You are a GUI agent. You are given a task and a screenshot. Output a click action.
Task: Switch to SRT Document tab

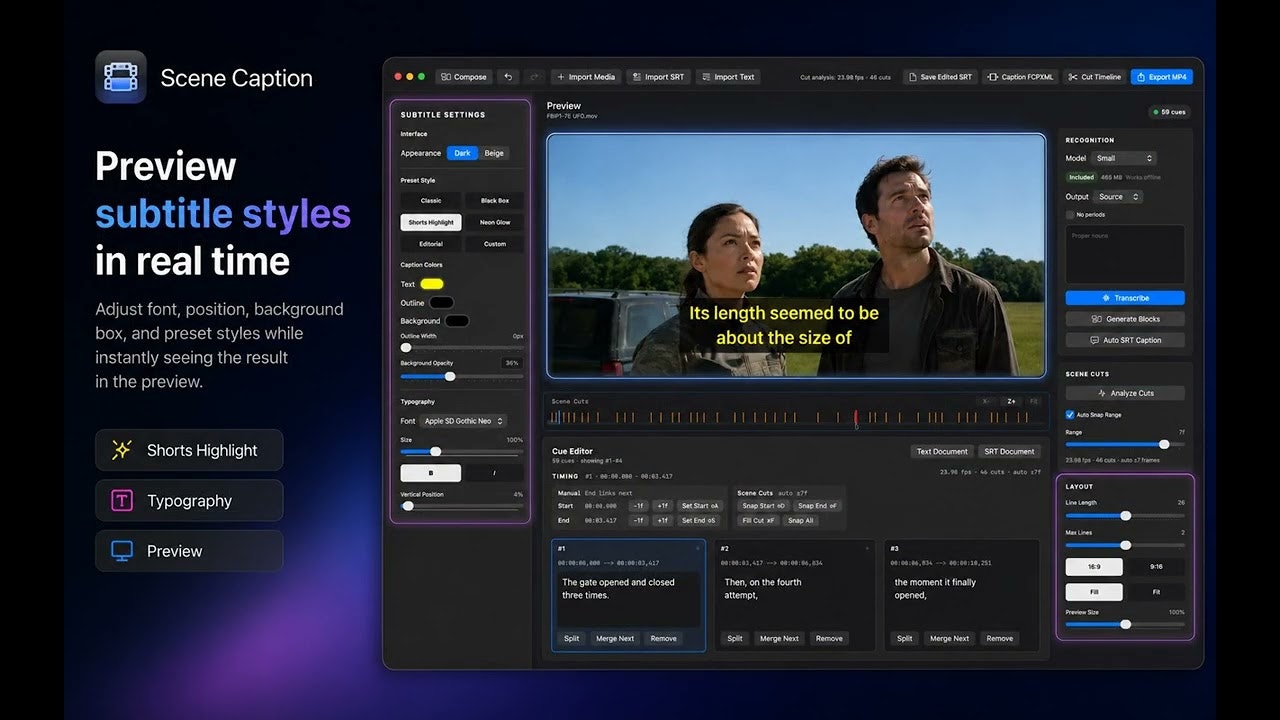pos(1008,451)
